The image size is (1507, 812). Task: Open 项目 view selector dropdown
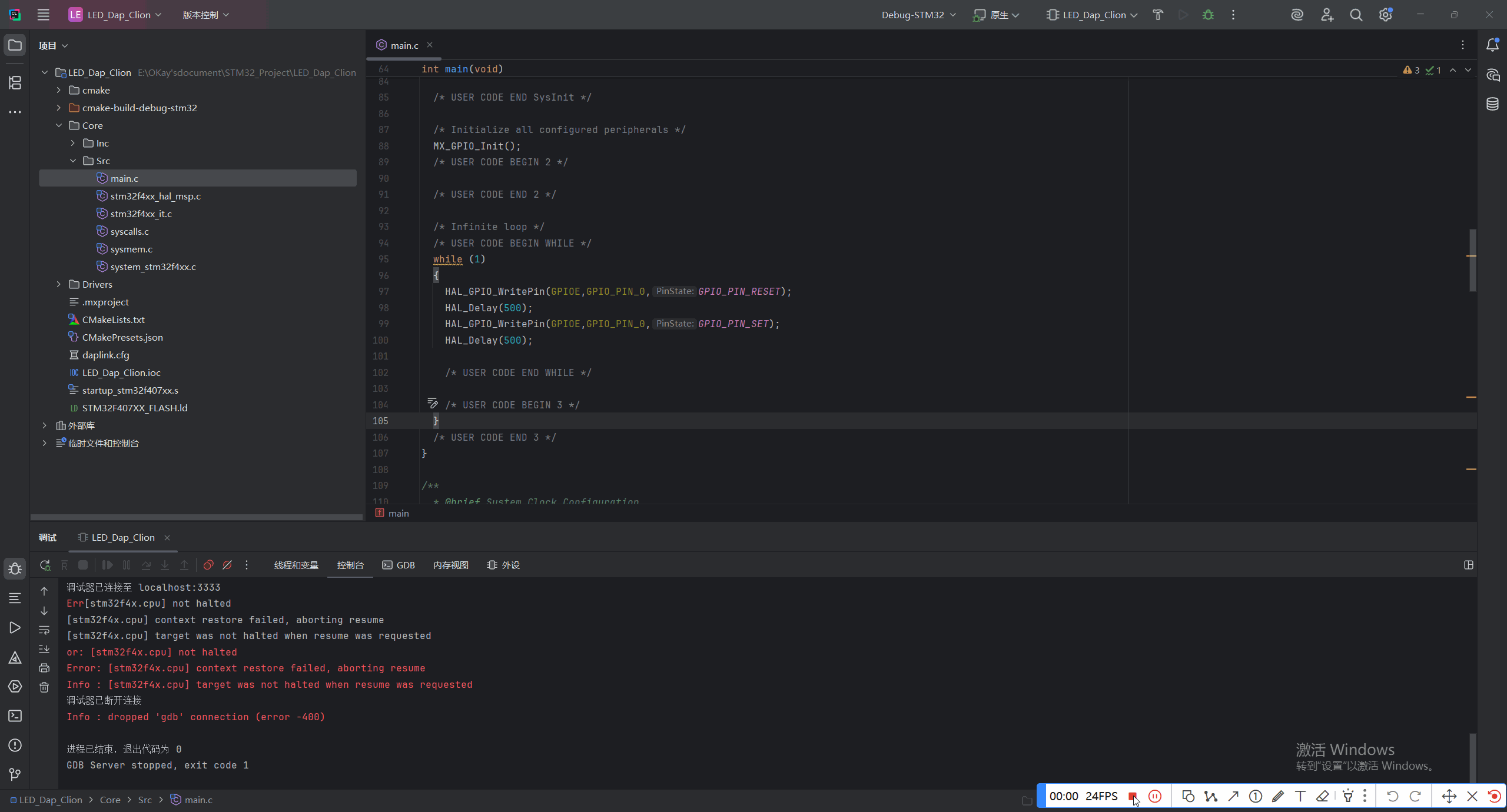53,45
